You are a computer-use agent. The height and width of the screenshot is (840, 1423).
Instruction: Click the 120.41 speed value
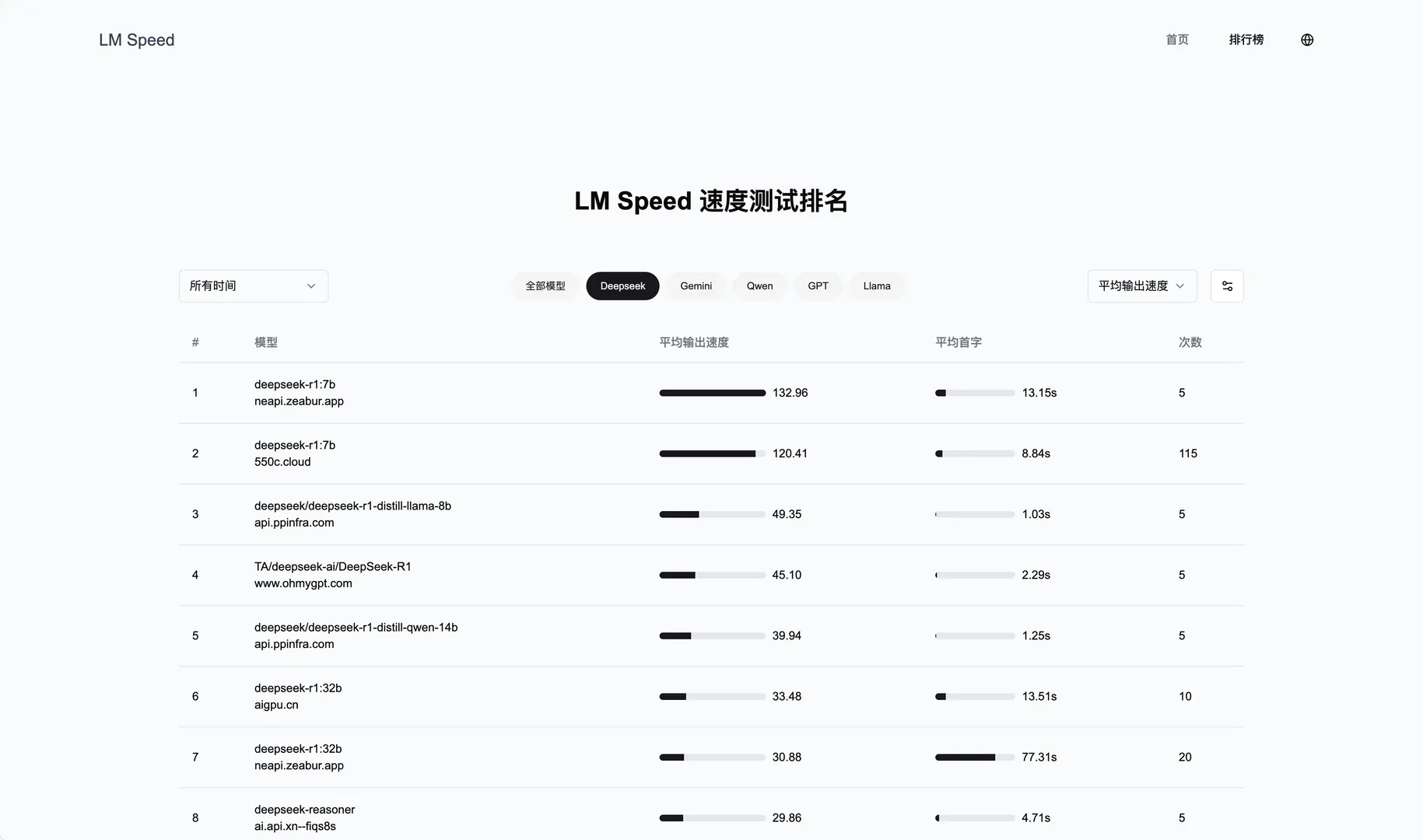tap(790, 453)
